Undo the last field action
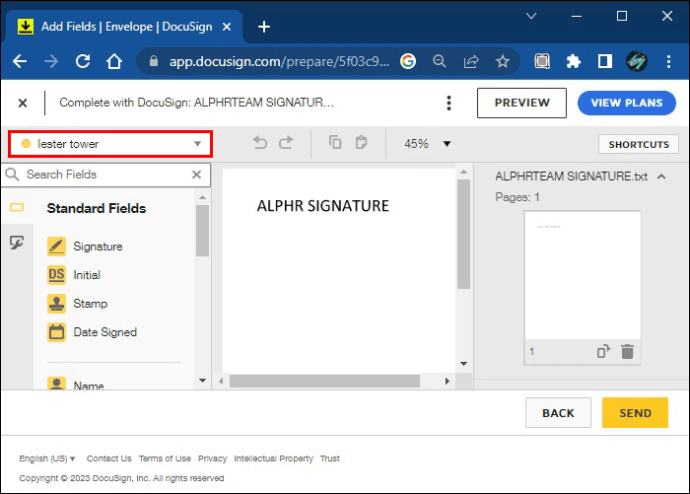 tap(260, 143)
